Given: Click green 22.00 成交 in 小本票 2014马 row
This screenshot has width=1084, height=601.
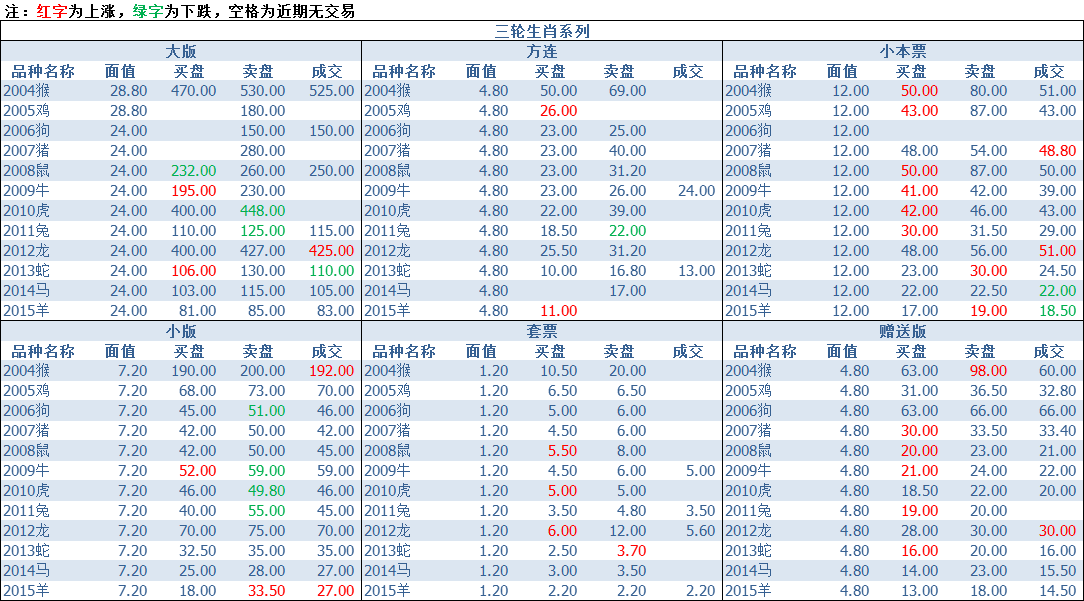Looking at the screenshot, I should 1058,291.
